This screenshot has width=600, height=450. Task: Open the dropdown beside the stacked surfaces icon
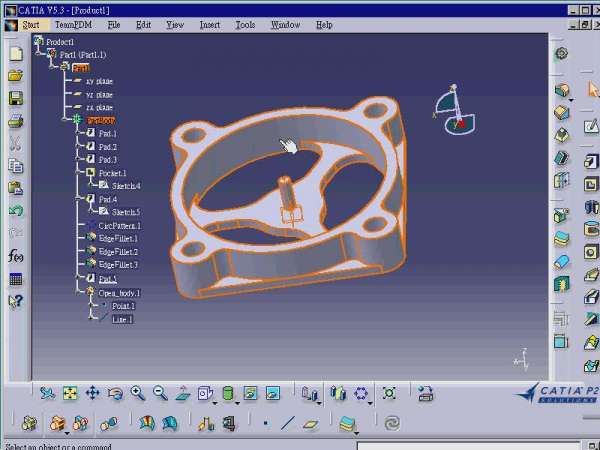357,433
